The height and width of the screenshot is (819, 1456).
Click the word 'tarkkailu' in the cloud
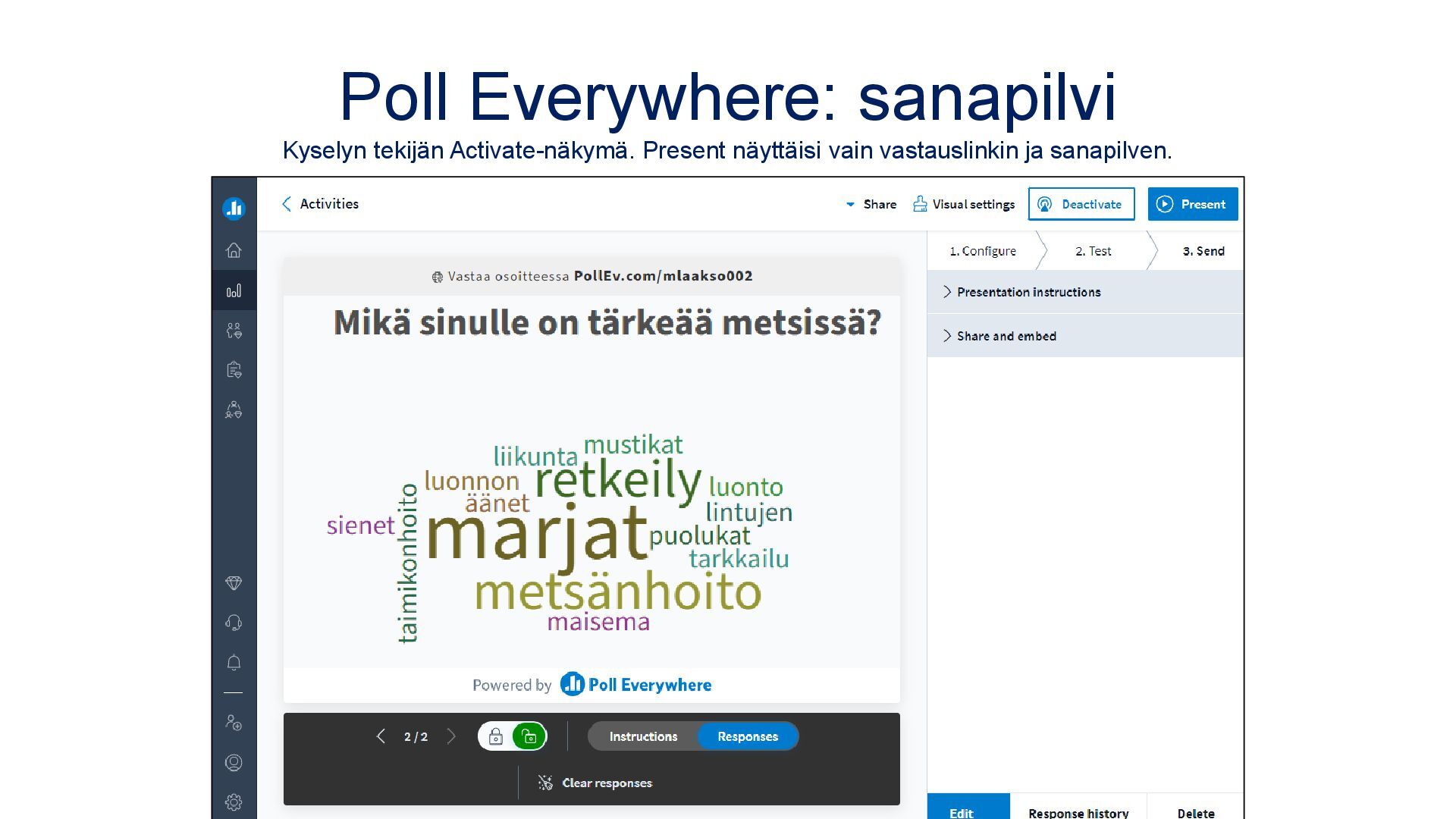(739, 559)
